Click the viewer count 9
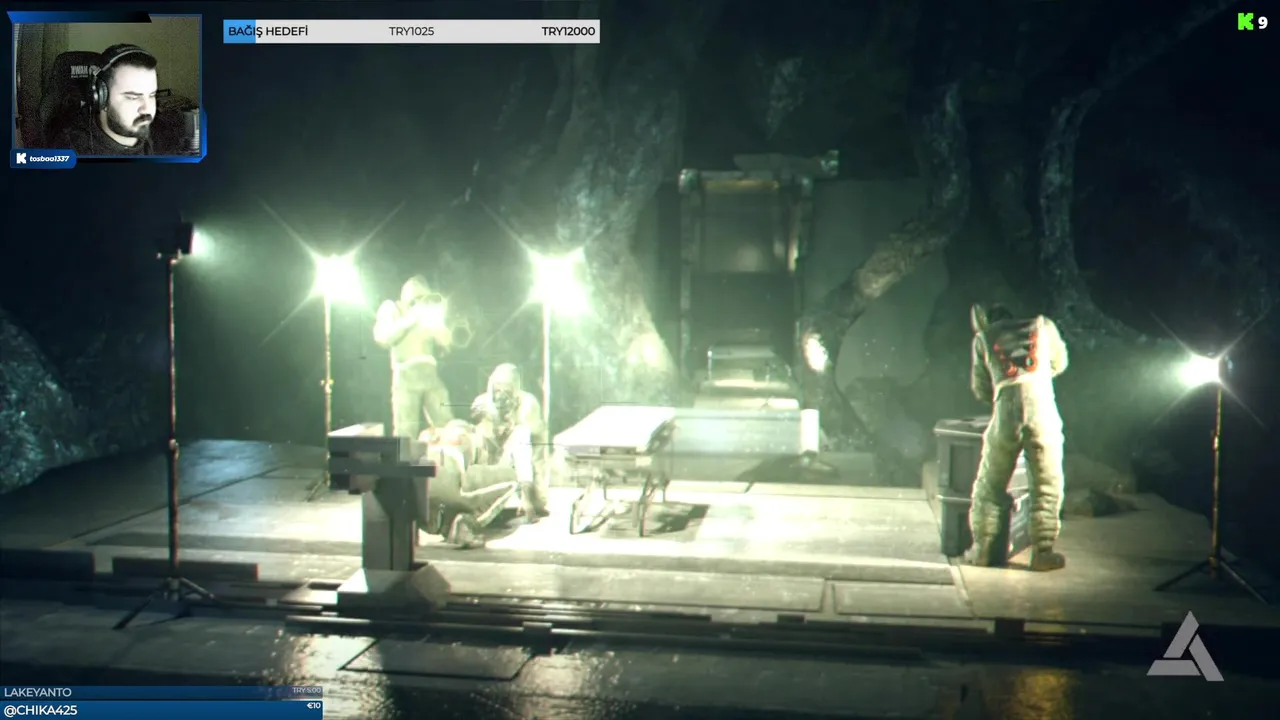Screen dimensions: 1280x720 tap(1263, 22)
